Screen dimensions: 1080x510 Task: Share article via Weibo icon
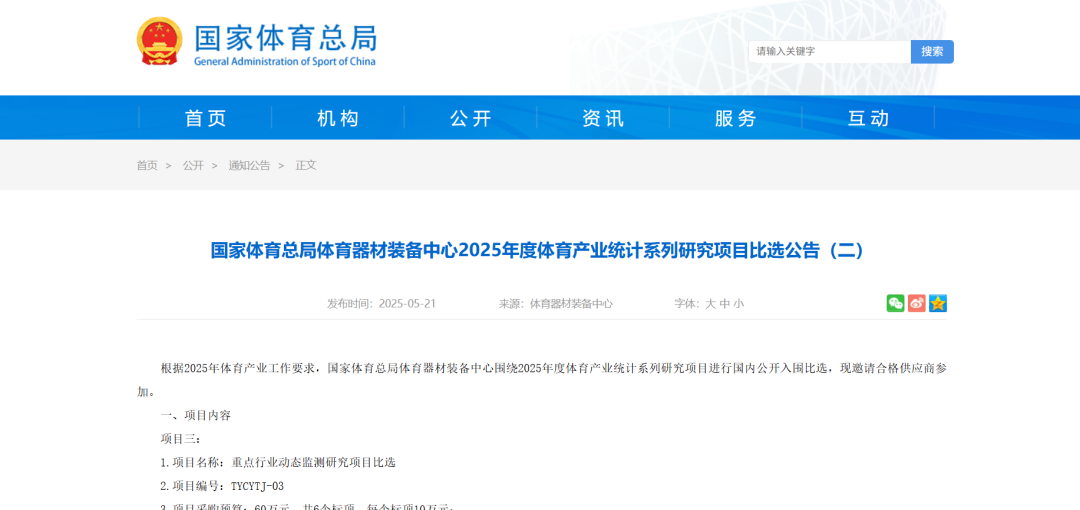[x=917, y=303]
